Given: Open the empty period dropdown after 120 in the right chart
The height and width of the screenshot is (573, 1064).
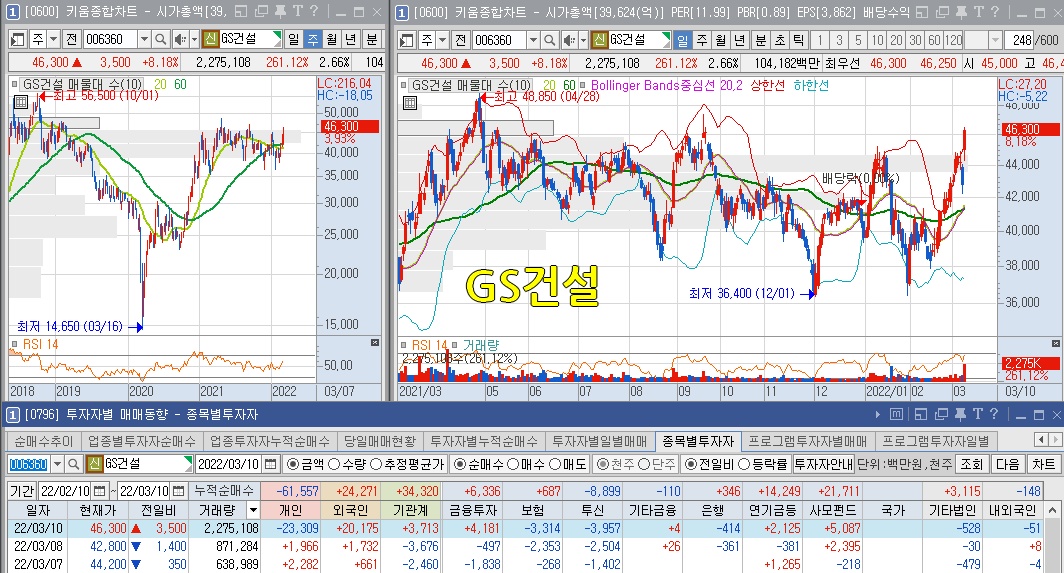Looking at the screenshot, I should coord(995,40).
